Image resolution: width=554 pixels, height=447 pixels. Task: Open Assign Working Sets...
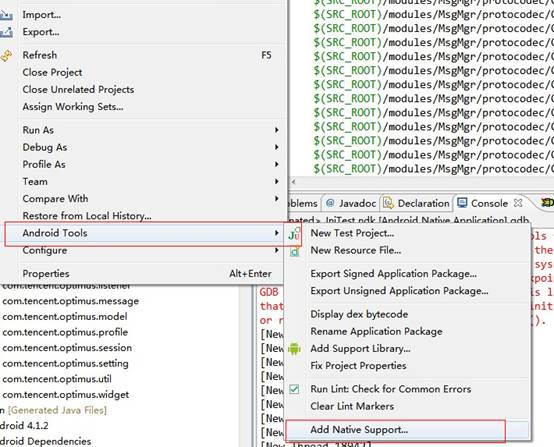pos(143,107)
